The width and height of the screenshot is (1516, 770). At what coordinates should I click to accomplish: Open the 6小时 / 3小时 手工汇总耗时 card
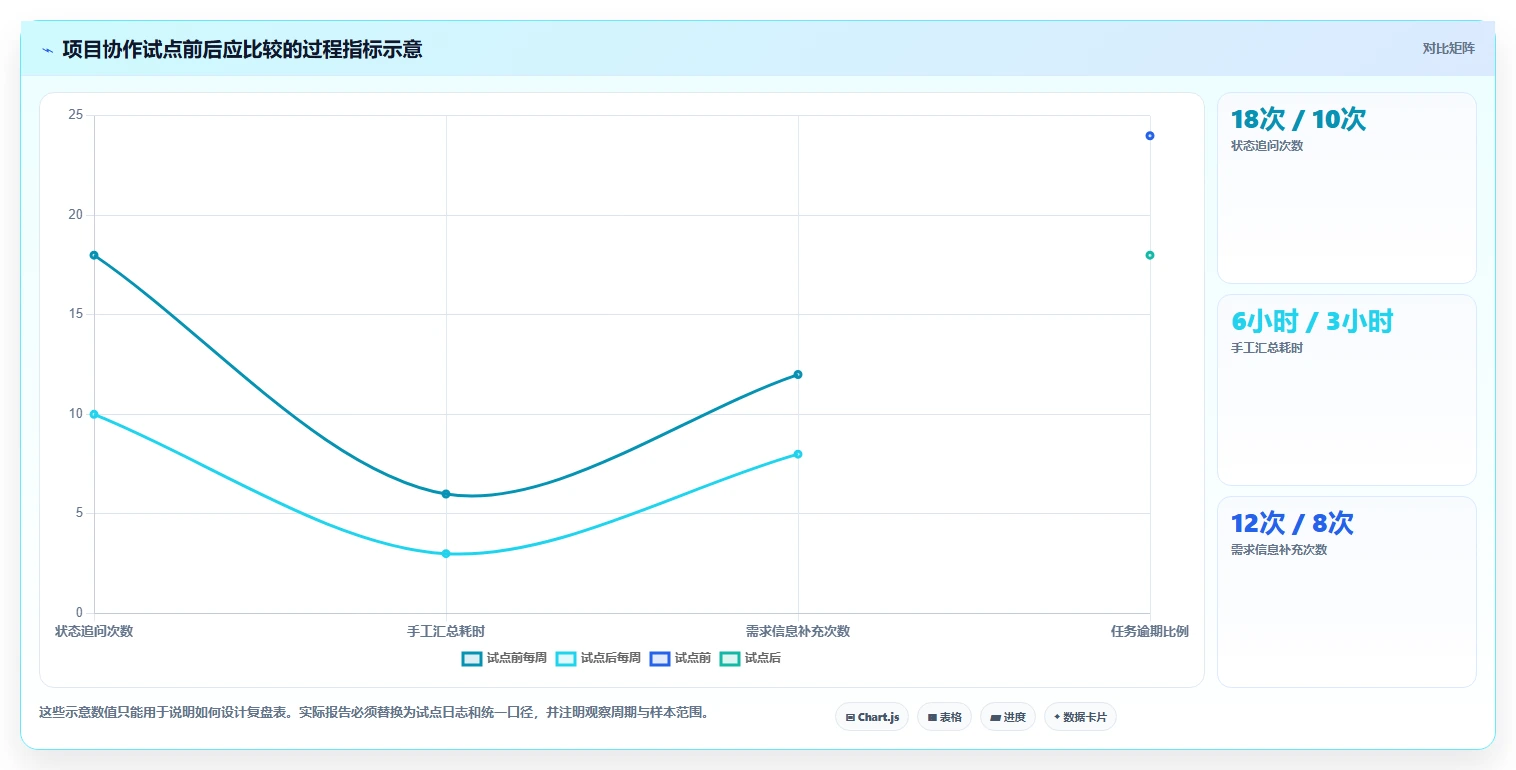(1346, 390)
